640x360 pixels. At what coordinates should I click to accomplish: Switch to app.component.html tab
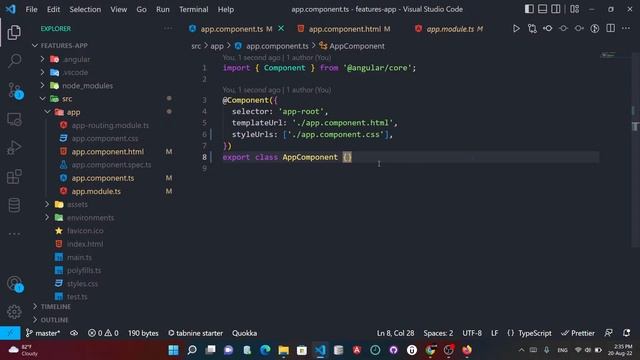click(x=344, y=29)
